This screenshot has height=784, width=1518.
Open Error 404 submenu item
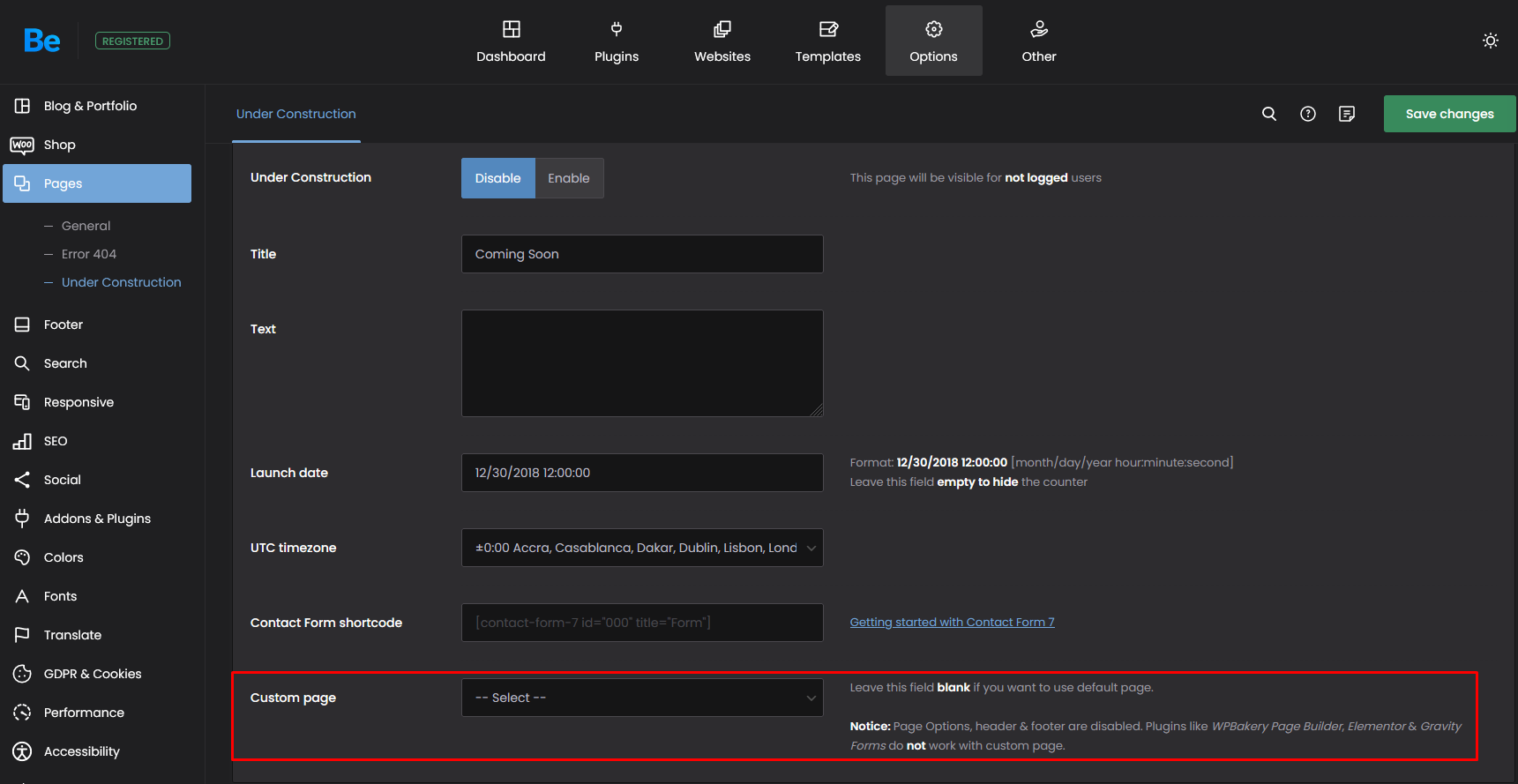point(89,254)
